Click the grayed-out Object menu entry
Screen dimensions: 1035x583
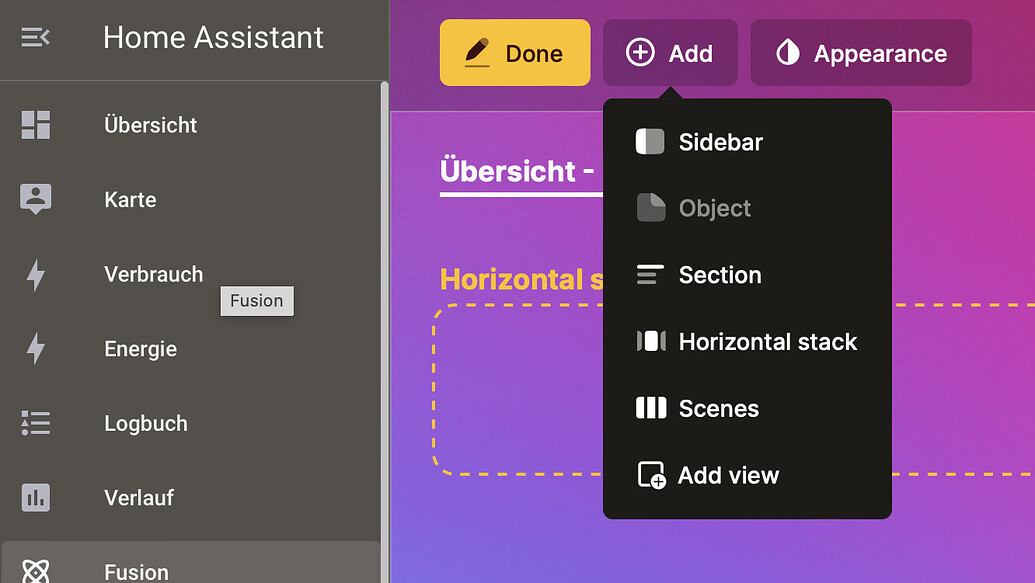pyautogui.click(x=714, y=208)
